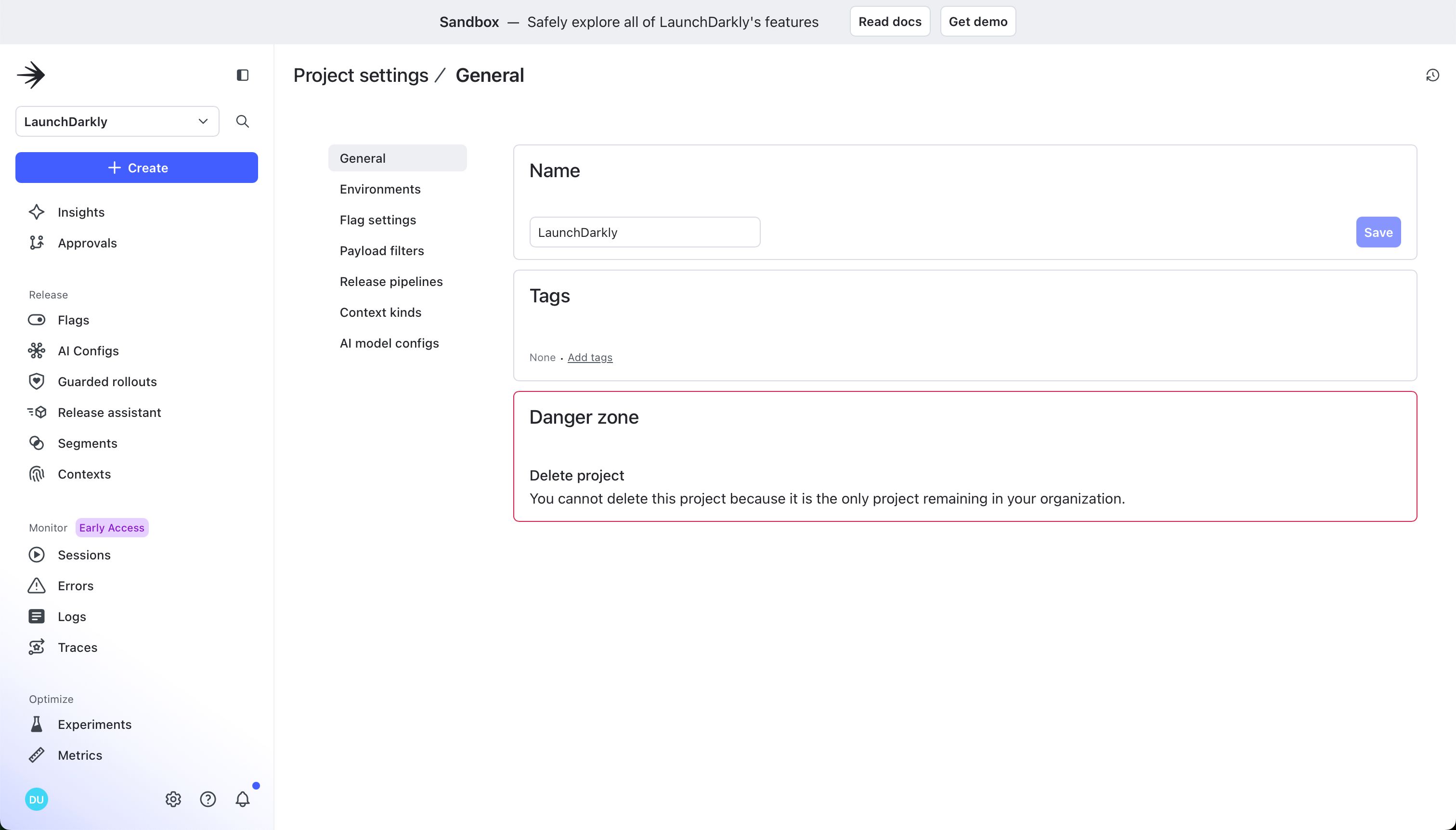
Task: Click the Guarded rollouts shield icon
Action: click(37, 381)
